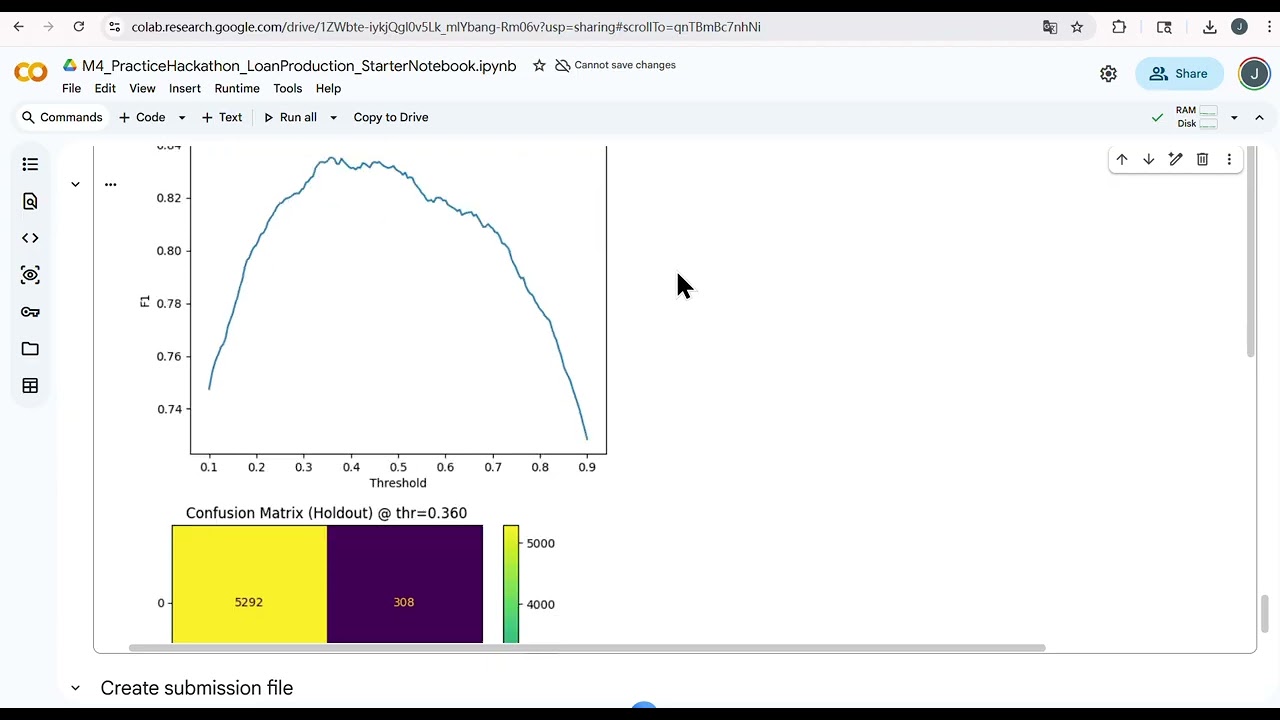The image size is (1280, 720).
Task: Click the vertical page scrollbar thumb
Action: (x=1264, y=613)
